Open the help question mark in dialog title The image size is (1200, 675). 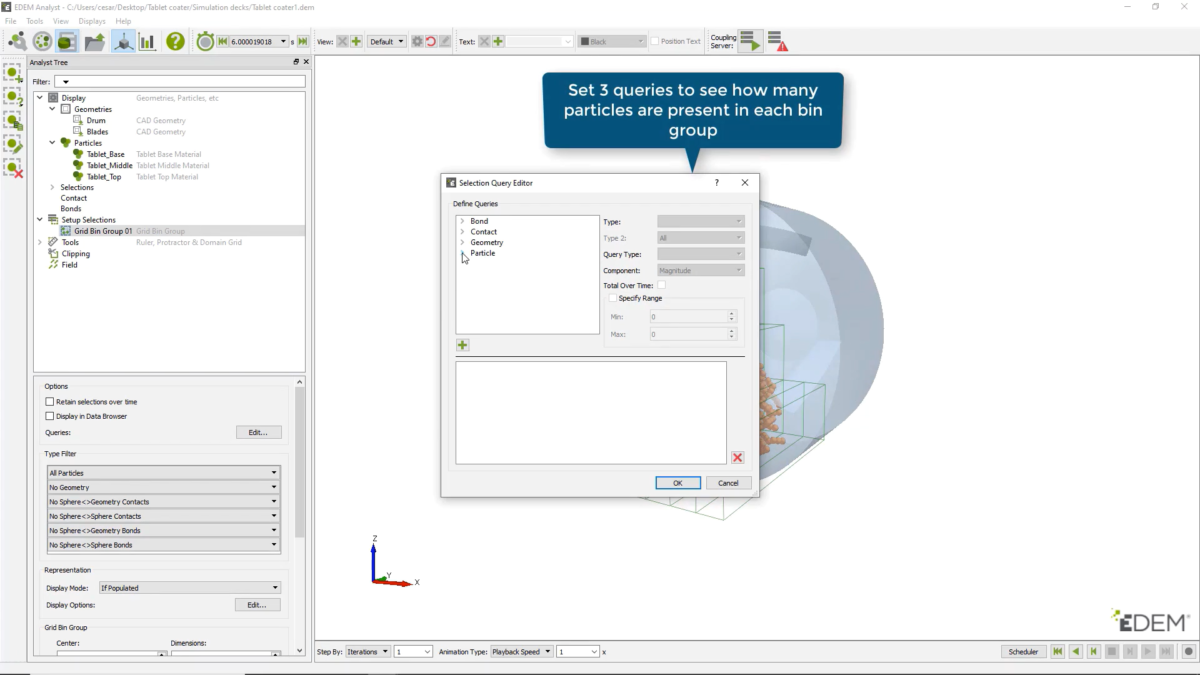(x=716, y=183)
